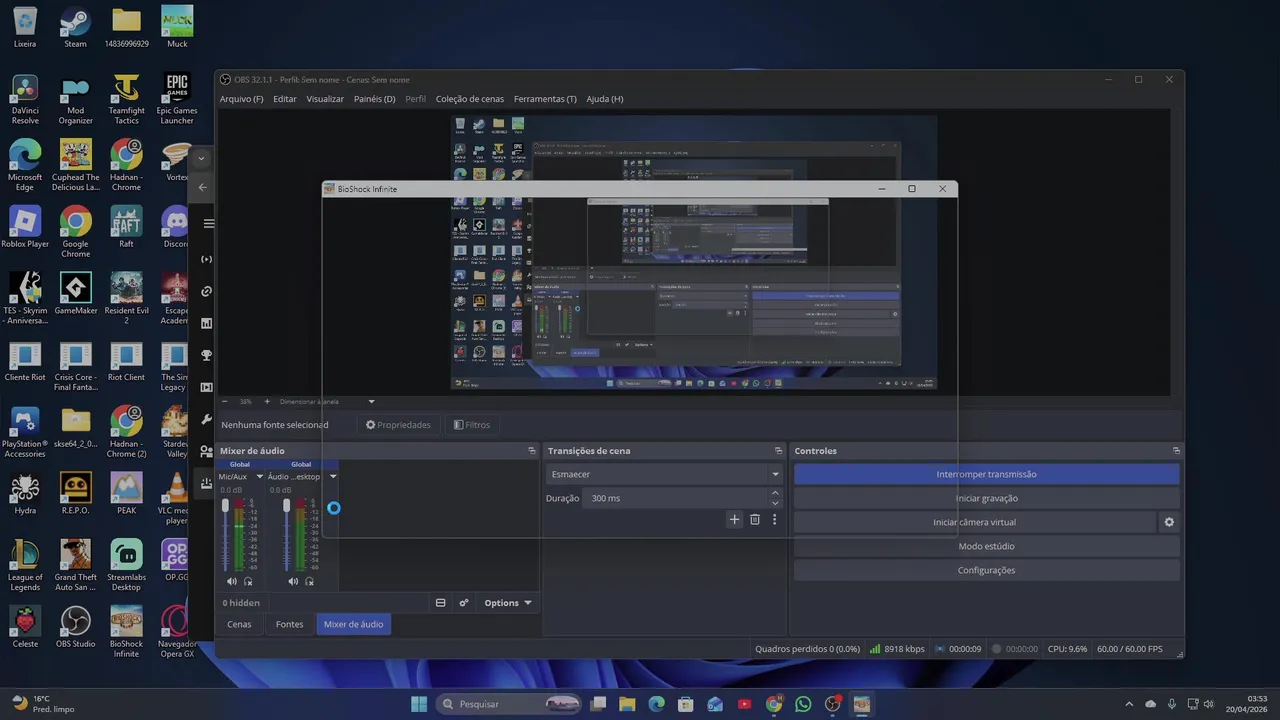Image resolution: width=1280 pixels, height=720 pixels.
Task: Open the sidebar hamburger menu
Action: point(208,223)
